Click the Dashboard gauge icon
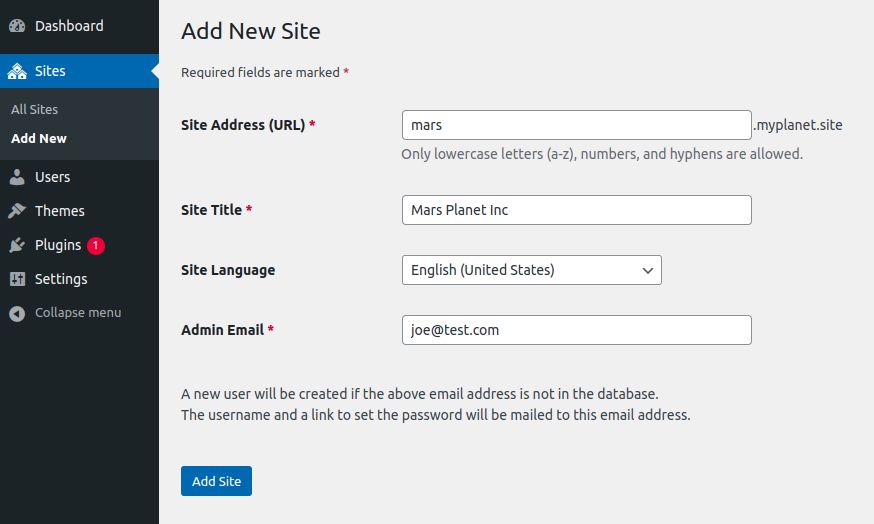This screenshot has height=524, width=874. click(17, 26)
